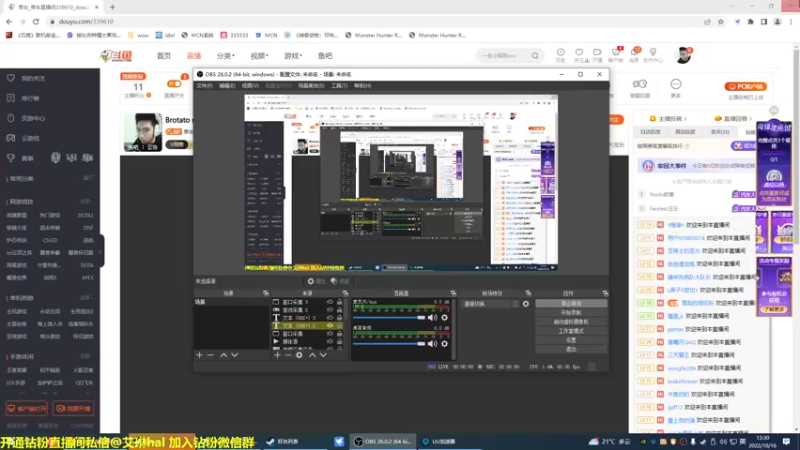Click the Douyu logo
This screenshot has width=800, height=450.
pos(116,56)
